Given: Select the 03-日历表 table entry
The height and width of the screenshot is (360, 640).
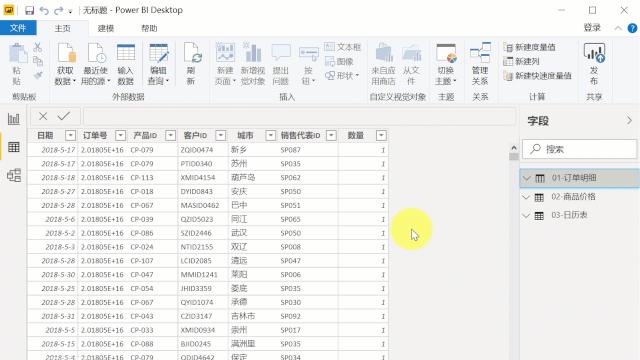Looking at the screenshot, I should pos(569,215).
